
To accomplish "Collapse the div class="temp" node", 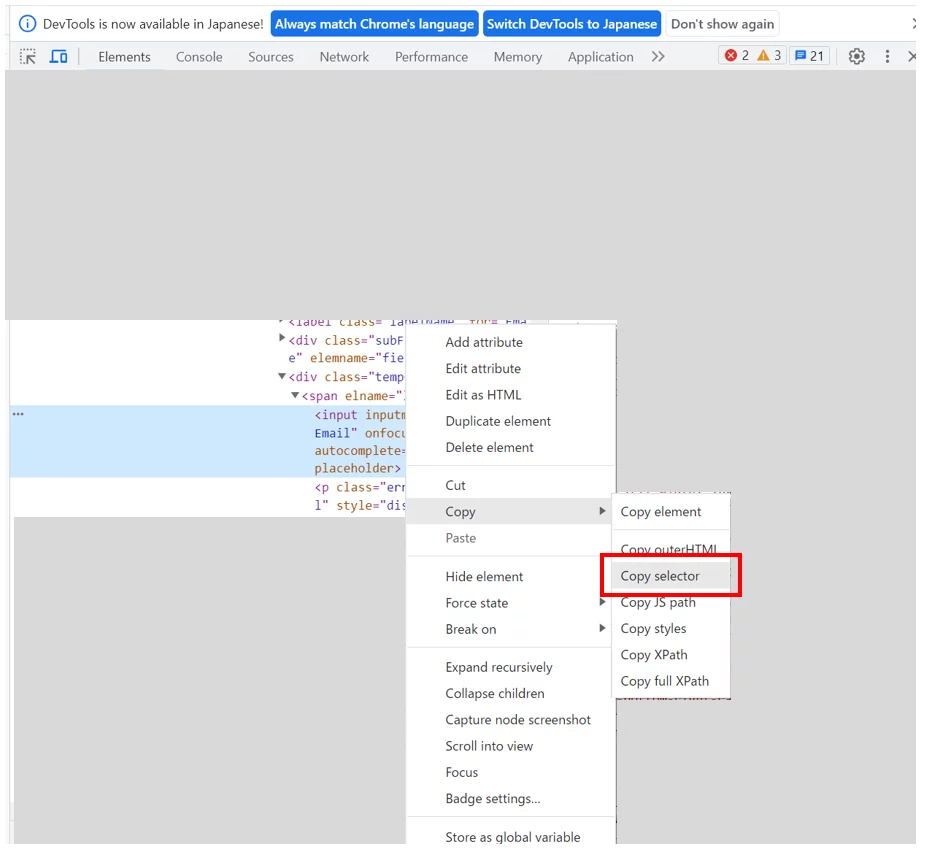I will coord(282,377).
